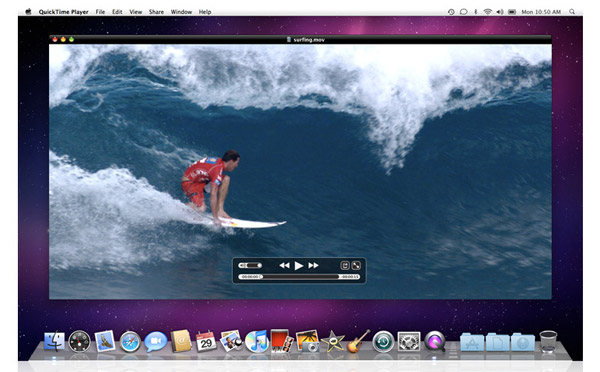Launch Photo Booth from the Dock
The height and width of the screenshot is (372, 600).
pos(282,341)
